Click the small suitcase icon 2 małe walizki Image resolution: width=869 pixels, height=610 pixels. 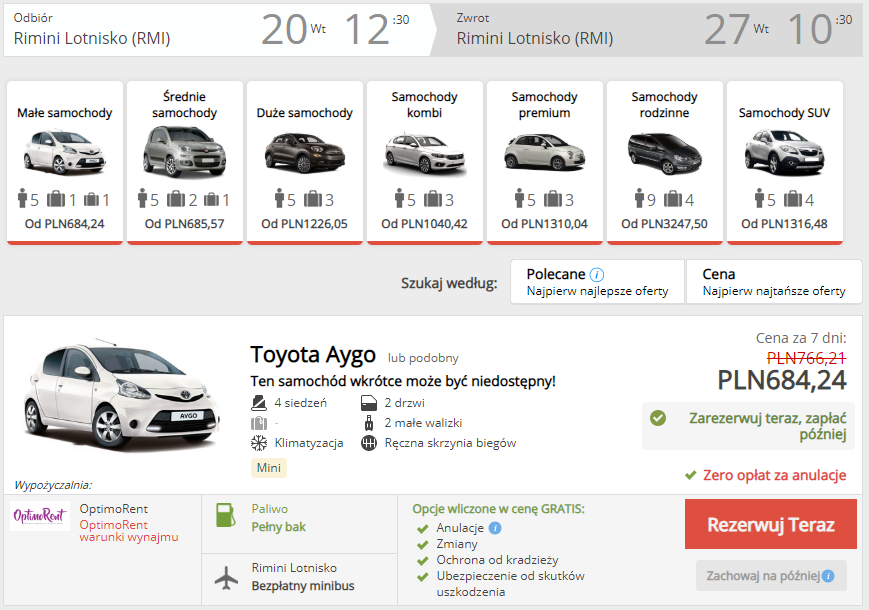pyautogui.click(x=369, y=423)
